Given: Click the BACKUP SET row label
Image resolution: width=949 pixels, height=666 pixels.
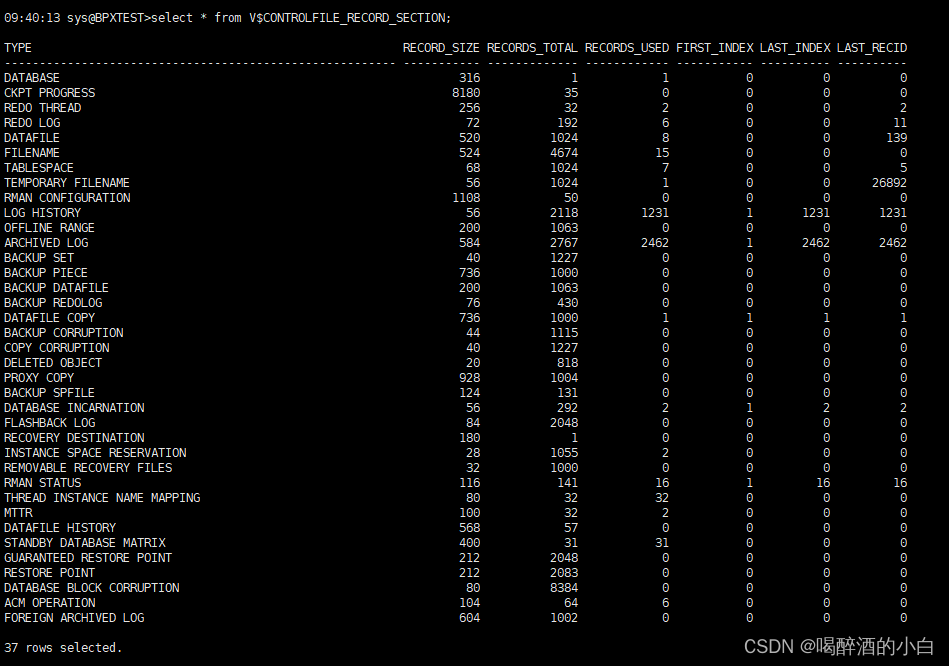Looking at the screenshot, I should point(39,258).
